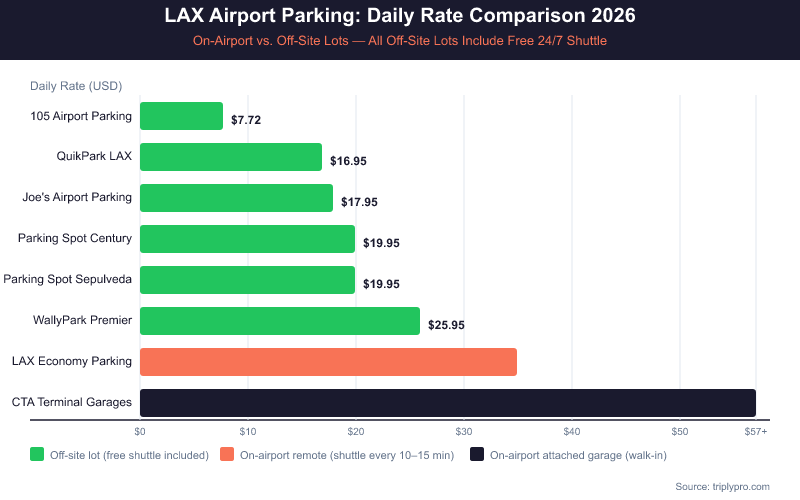Click the green off-site lot legend swatch

(38, 455)
